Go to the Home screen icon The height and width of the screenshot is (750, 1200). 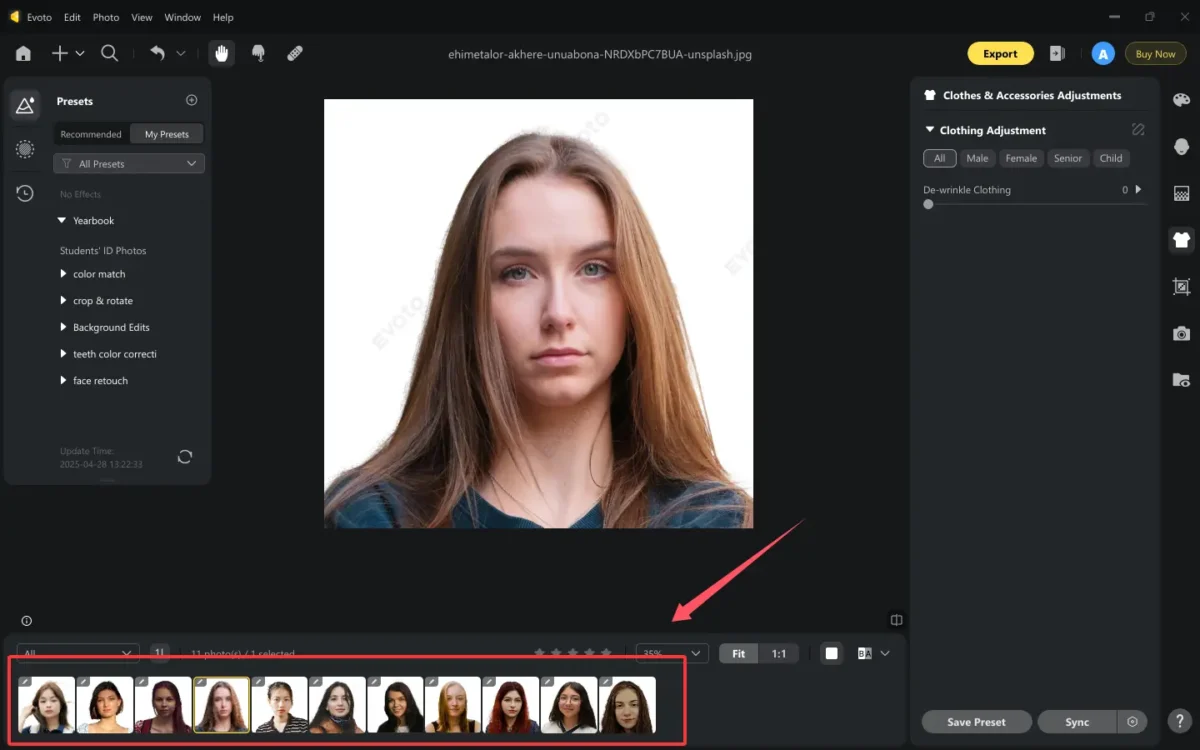(23, 54)
